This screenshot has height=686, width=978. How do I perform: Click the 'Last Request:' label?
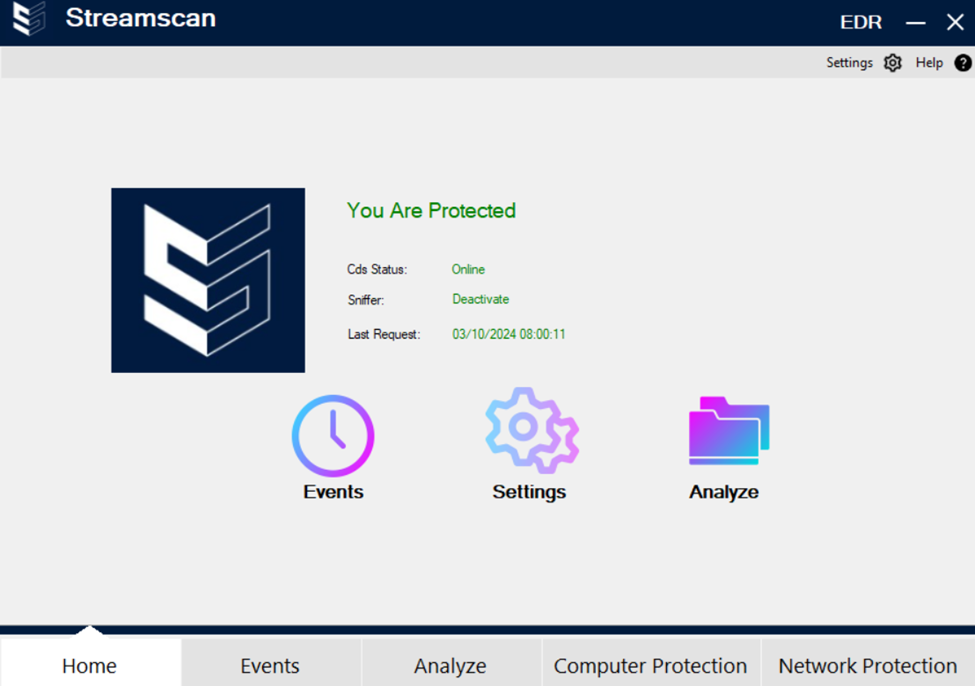pyautogui.click(x=384, y=334)
